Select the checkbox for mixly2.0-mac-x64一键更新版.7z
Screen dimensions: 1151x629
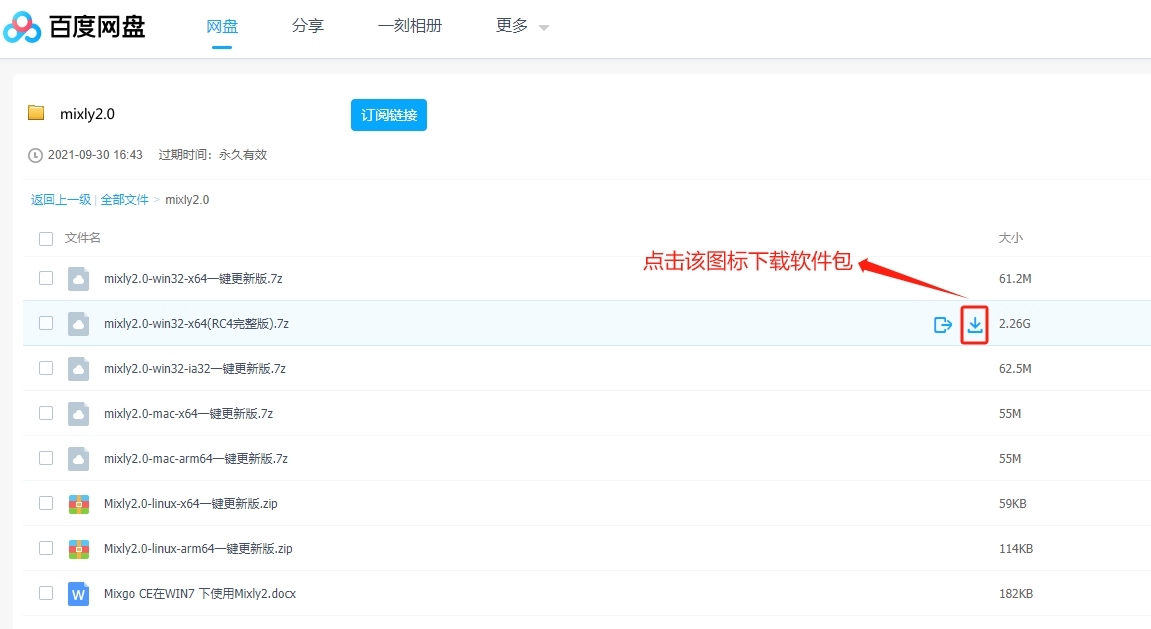pyautogui.click(x=46, y=413)
